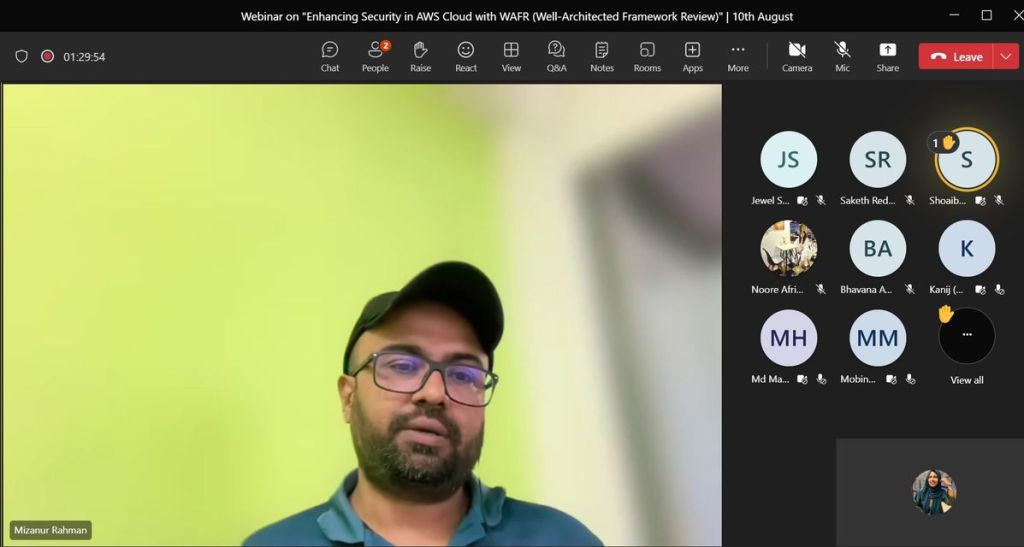
Task: Click the shield security icon
Action: (x=22, y=57)
